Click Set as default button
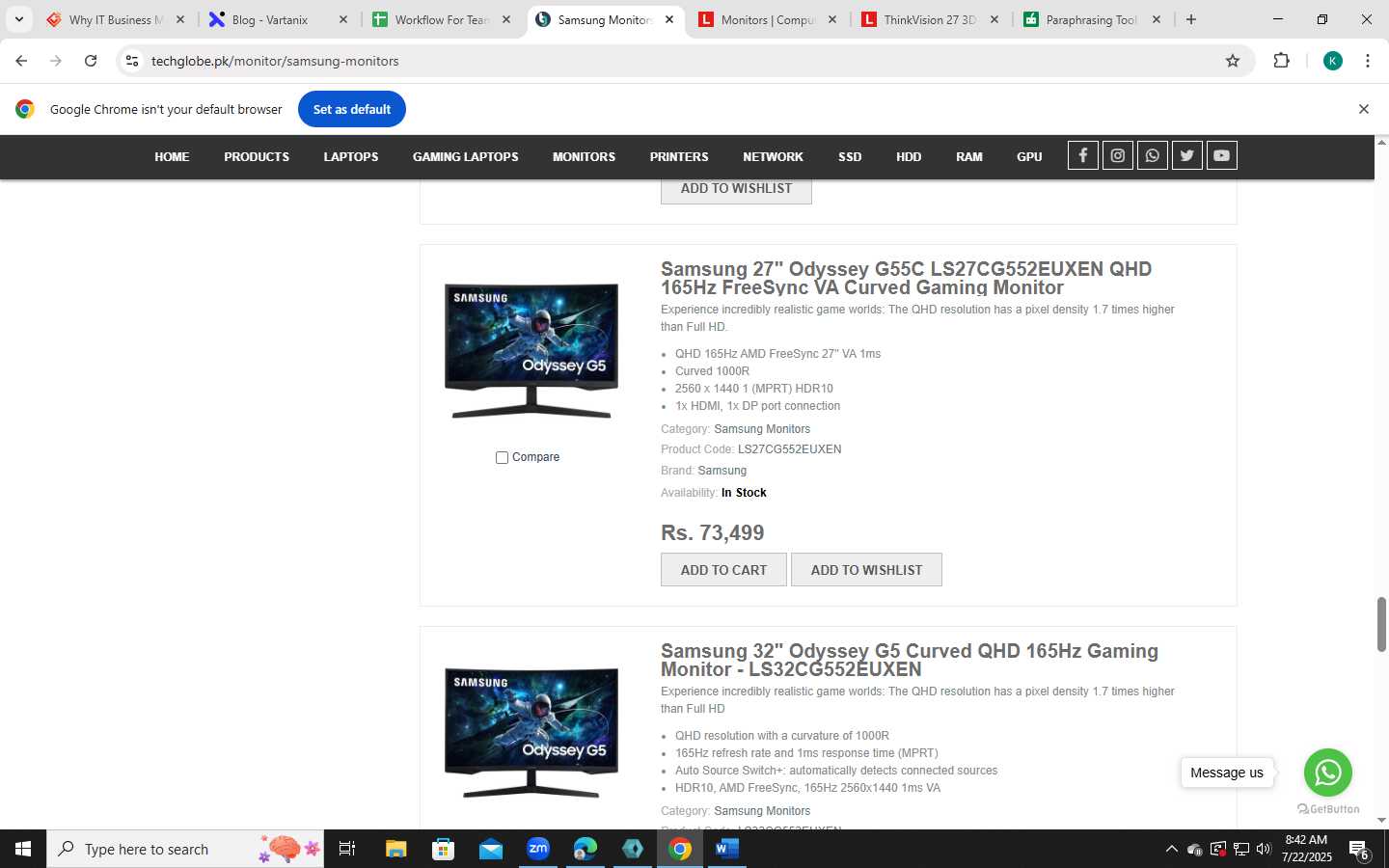1389x868 pixels. coord(352,109)
